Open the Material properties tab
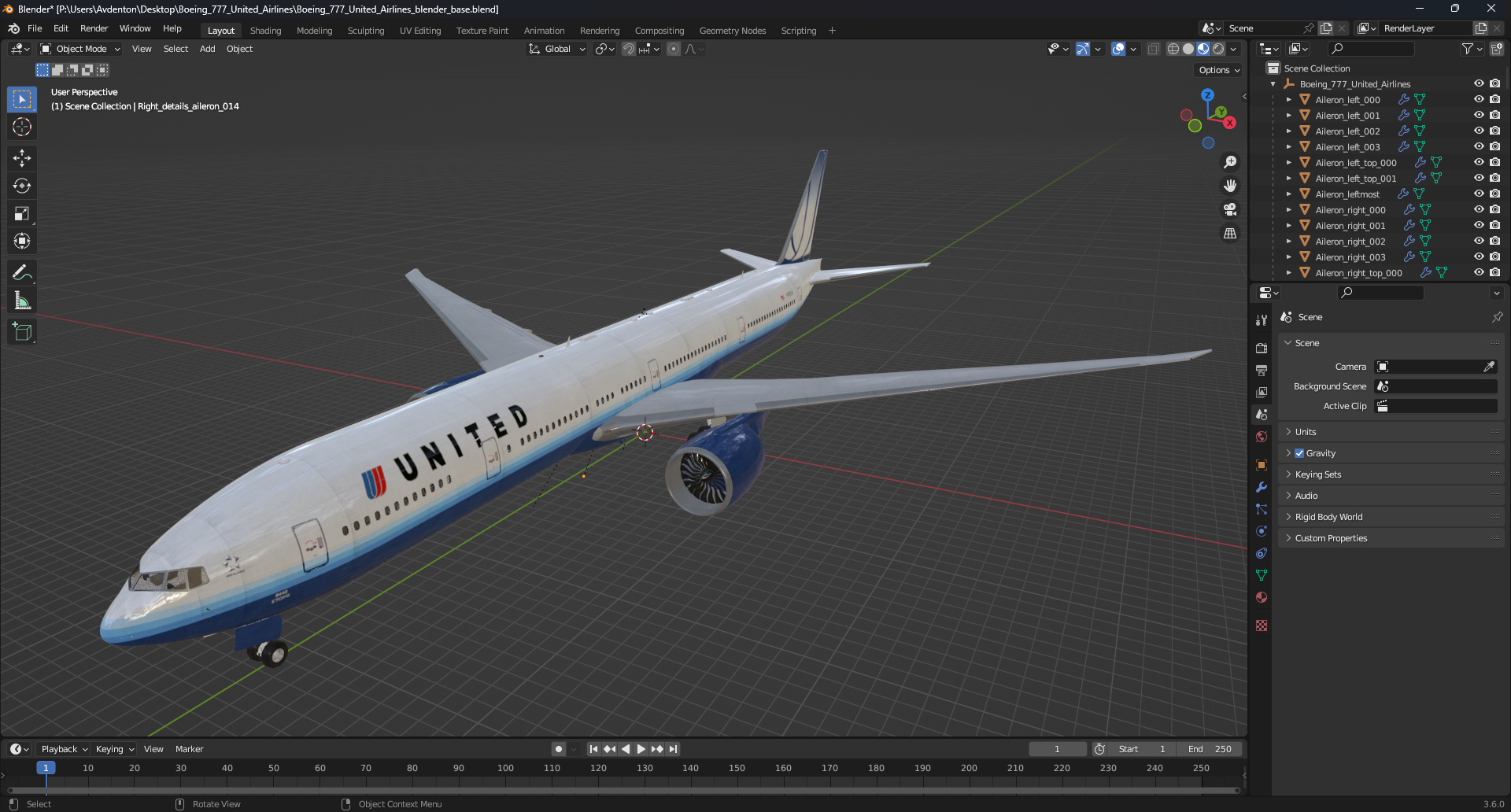The width and height of the screenshot is (1511, 812). [1262, 597]
